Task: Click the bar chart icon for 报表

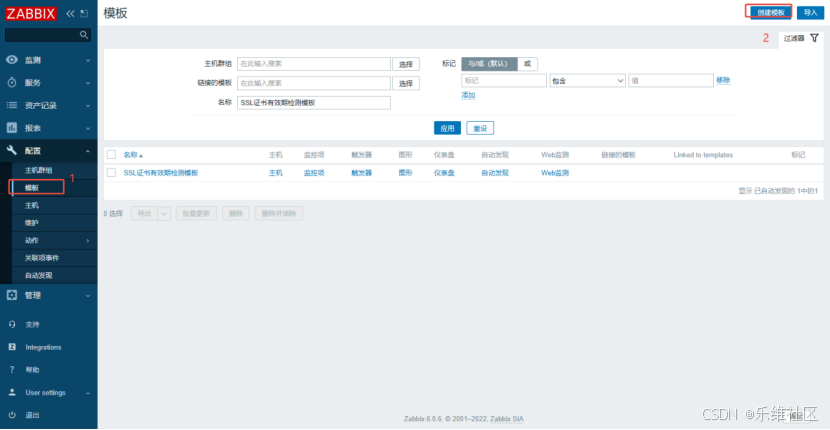Action: [x=12, y=128]
